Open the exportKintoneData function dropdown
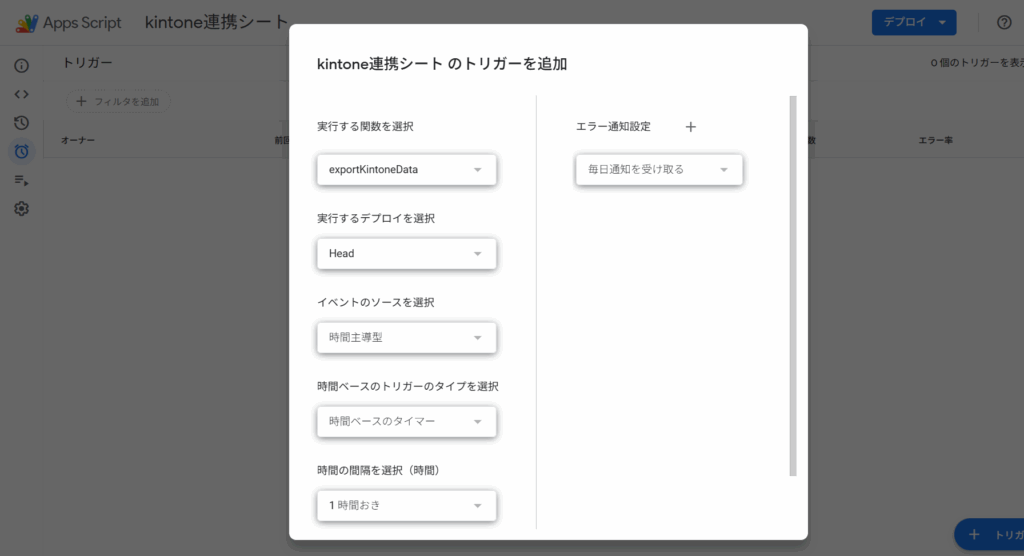This screenshot has height=556, width=1024. [x=406, y=170]
